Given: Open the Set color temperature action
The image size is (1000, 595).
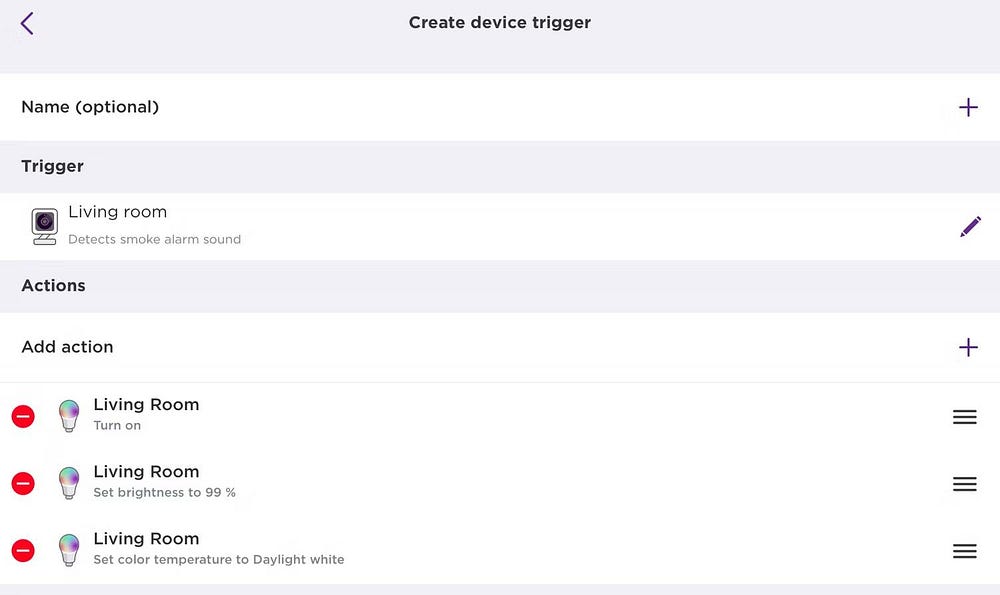Looking at the screenshot, I should coord(218,548).
